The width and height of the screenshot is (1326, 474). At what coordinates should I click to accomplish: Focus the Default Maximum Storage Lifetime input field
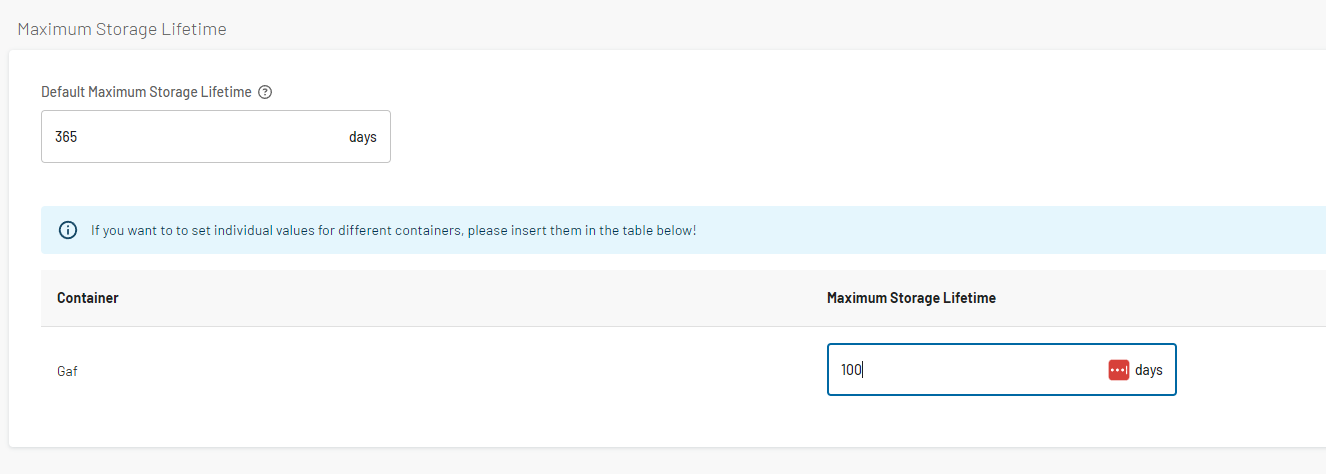pos(216,137)
